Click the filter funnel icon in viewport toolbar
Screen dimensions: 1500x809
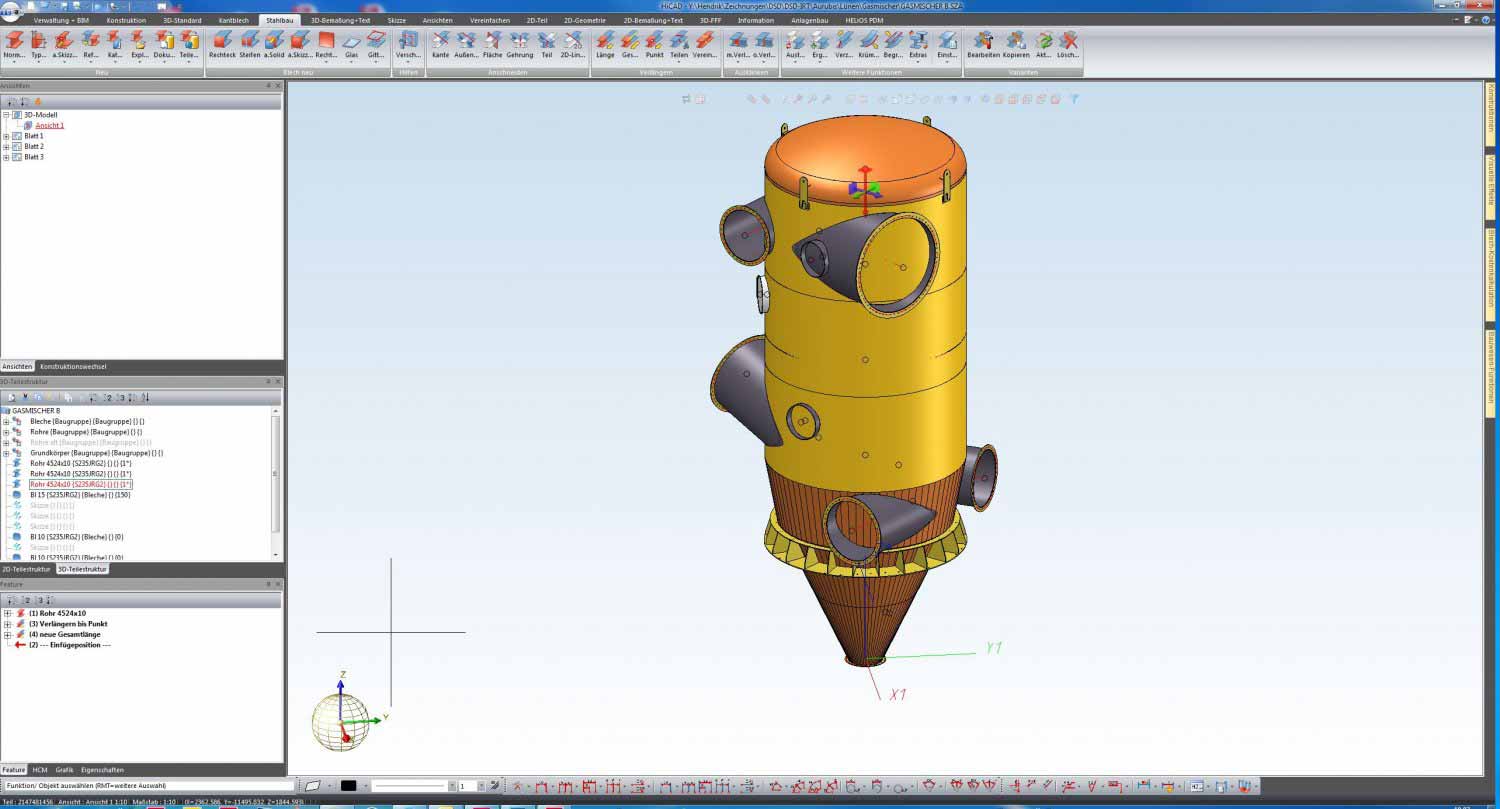pyautogui.click(x=1074, y=99)
